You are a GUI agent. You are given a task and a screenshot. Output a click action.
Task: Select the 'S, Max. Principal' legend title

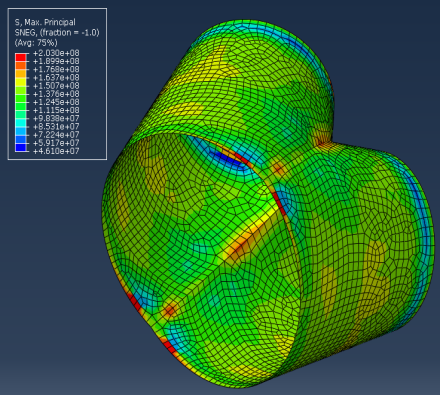45,22
